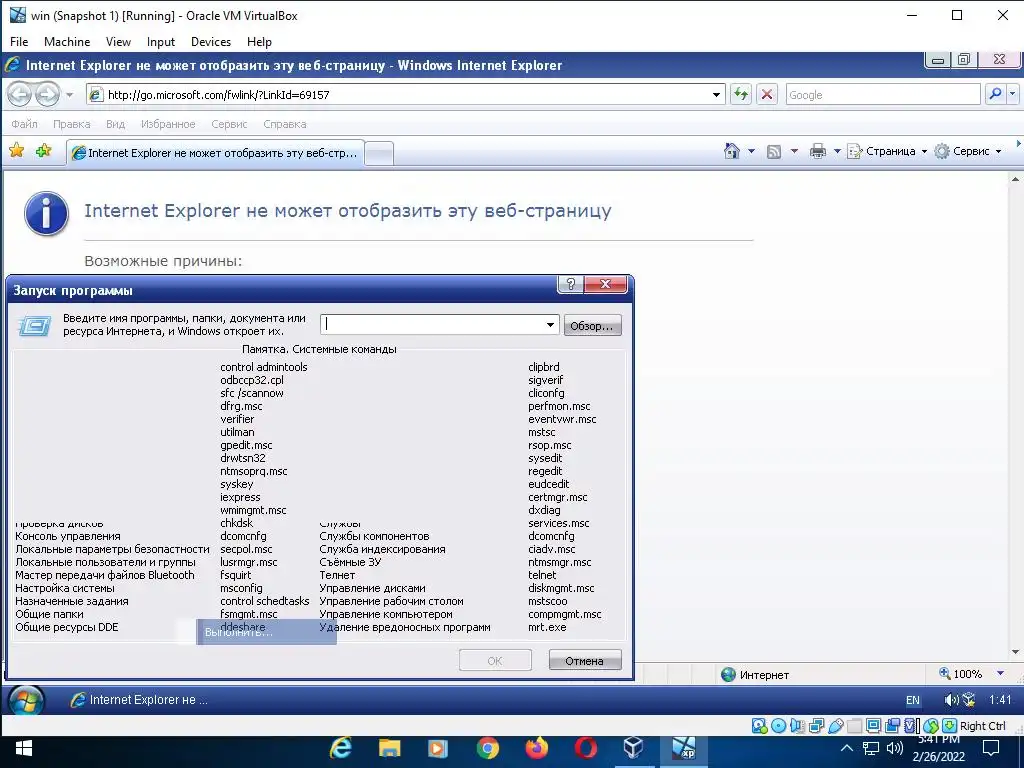Open File Explorer from host taskbar

point(389,748)
